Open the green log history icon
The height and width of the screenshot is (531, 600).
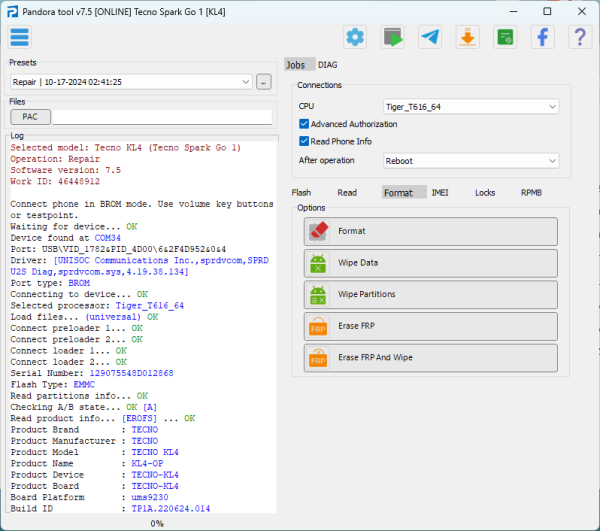(505, 37)
